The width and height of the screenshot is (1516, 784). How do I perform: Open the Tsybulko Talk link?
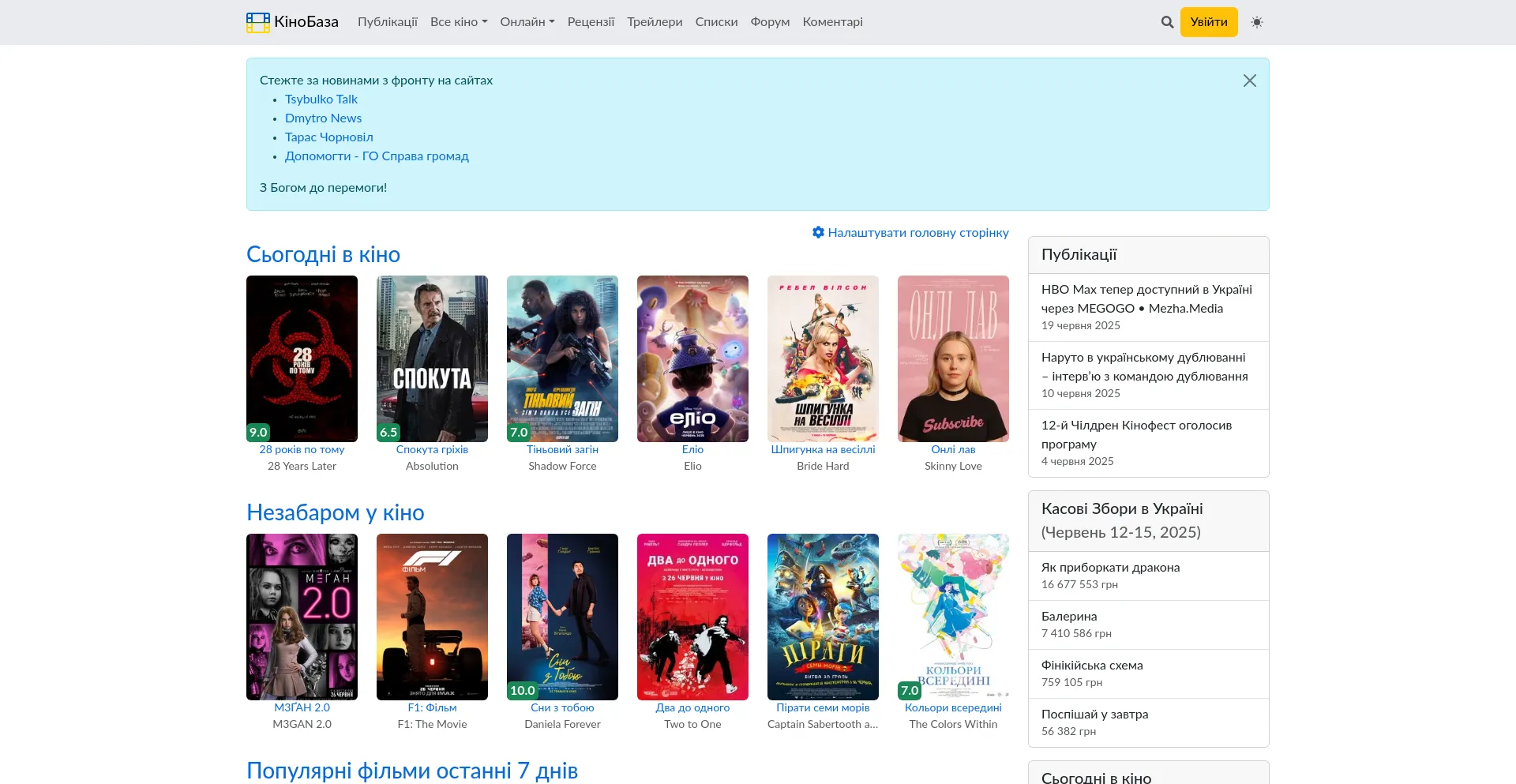click(x=321, y=99)
